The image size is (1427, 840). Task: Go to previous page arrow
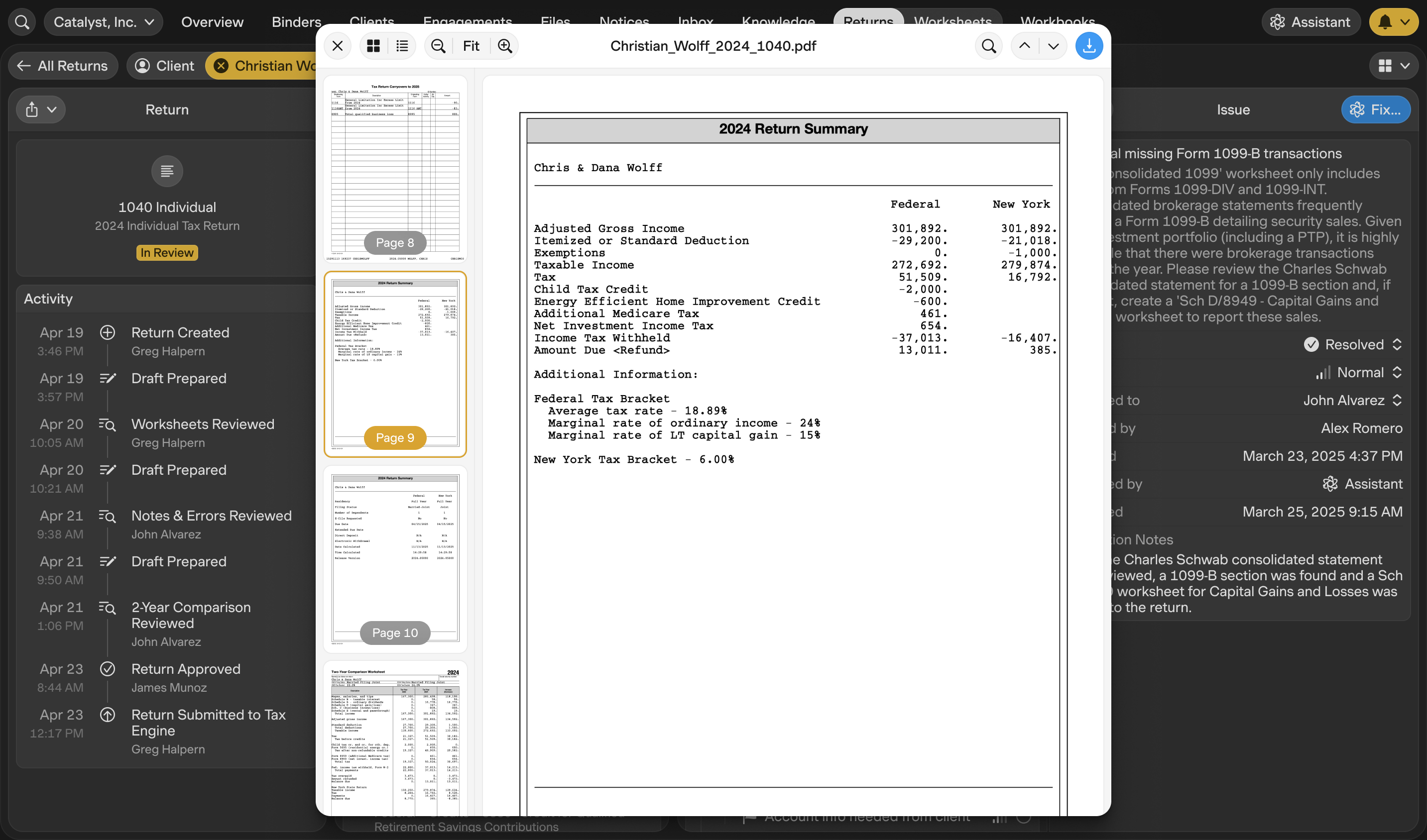point(1024,46)
